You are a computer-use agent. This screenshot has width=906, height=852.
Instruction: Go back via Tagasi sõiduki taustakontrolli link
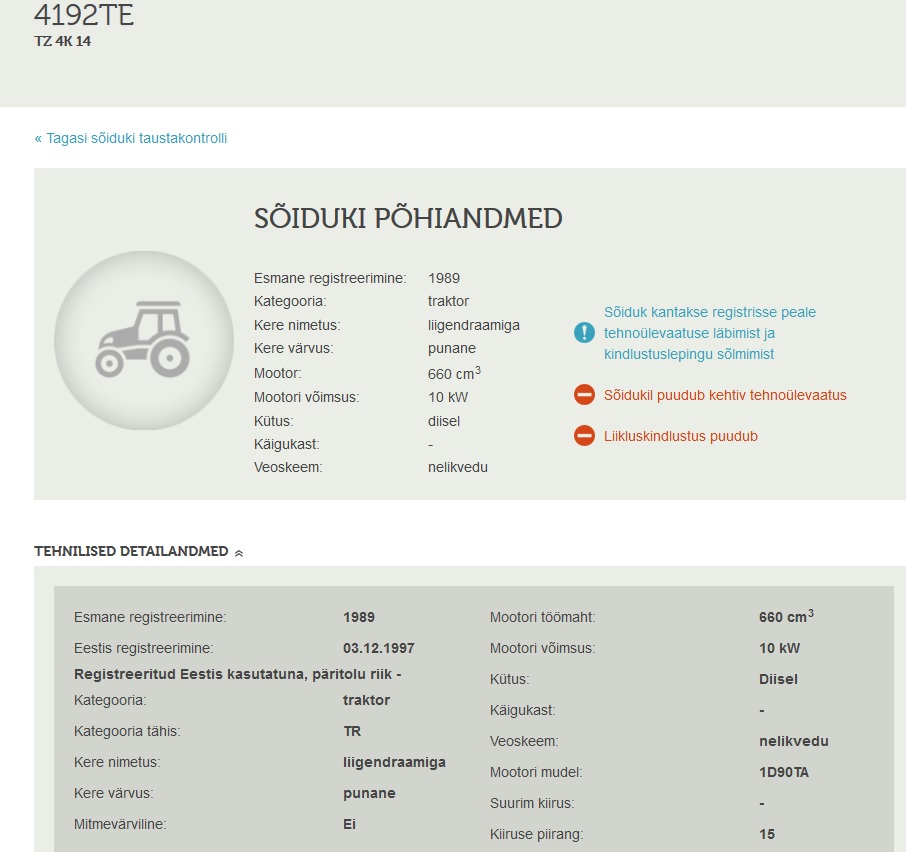pos(131,138)
